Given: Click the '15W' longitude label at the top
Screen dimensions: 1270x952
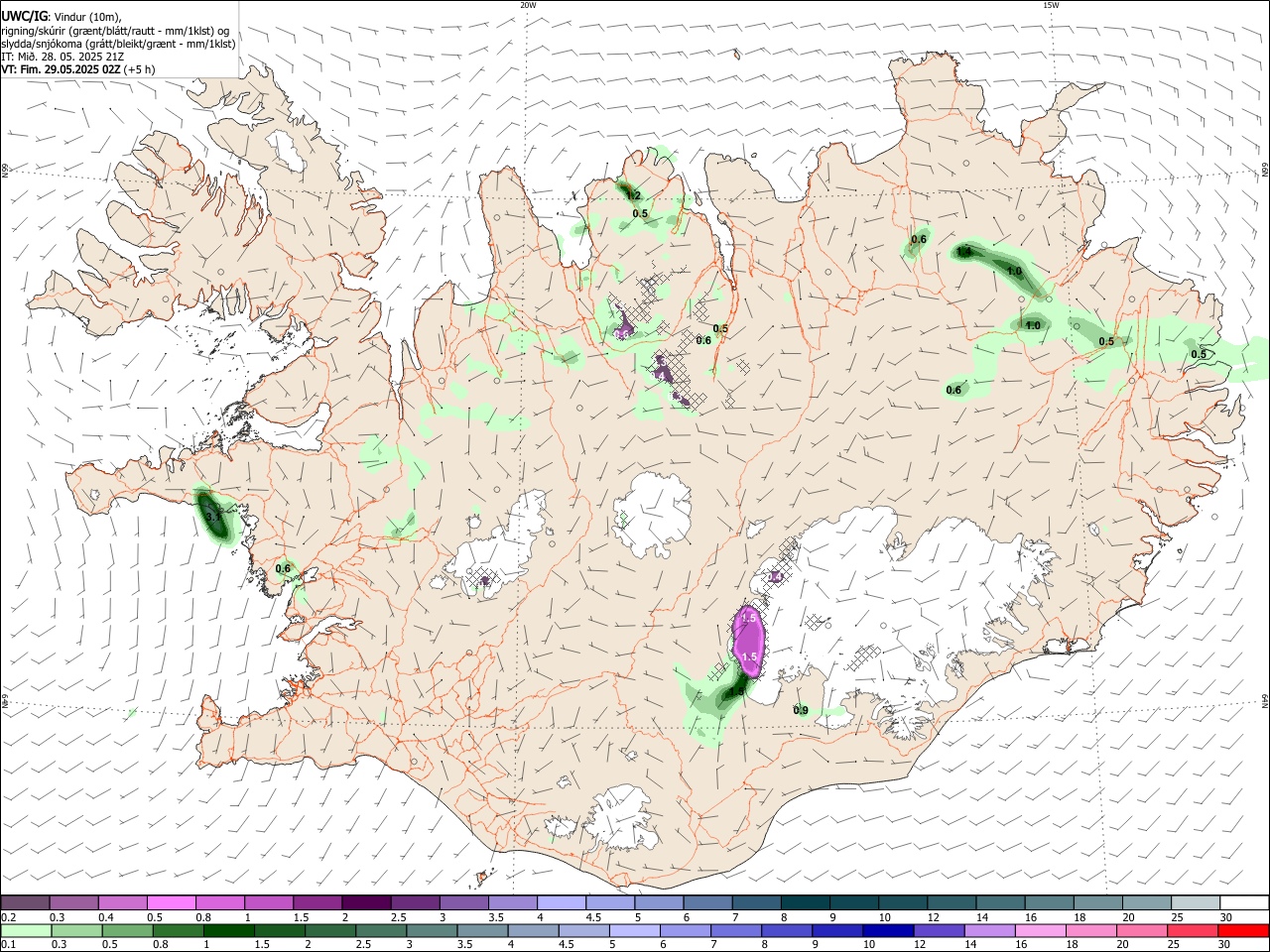Looking at the screenshot, I should pyautogui.click(x=1051, y=5).
